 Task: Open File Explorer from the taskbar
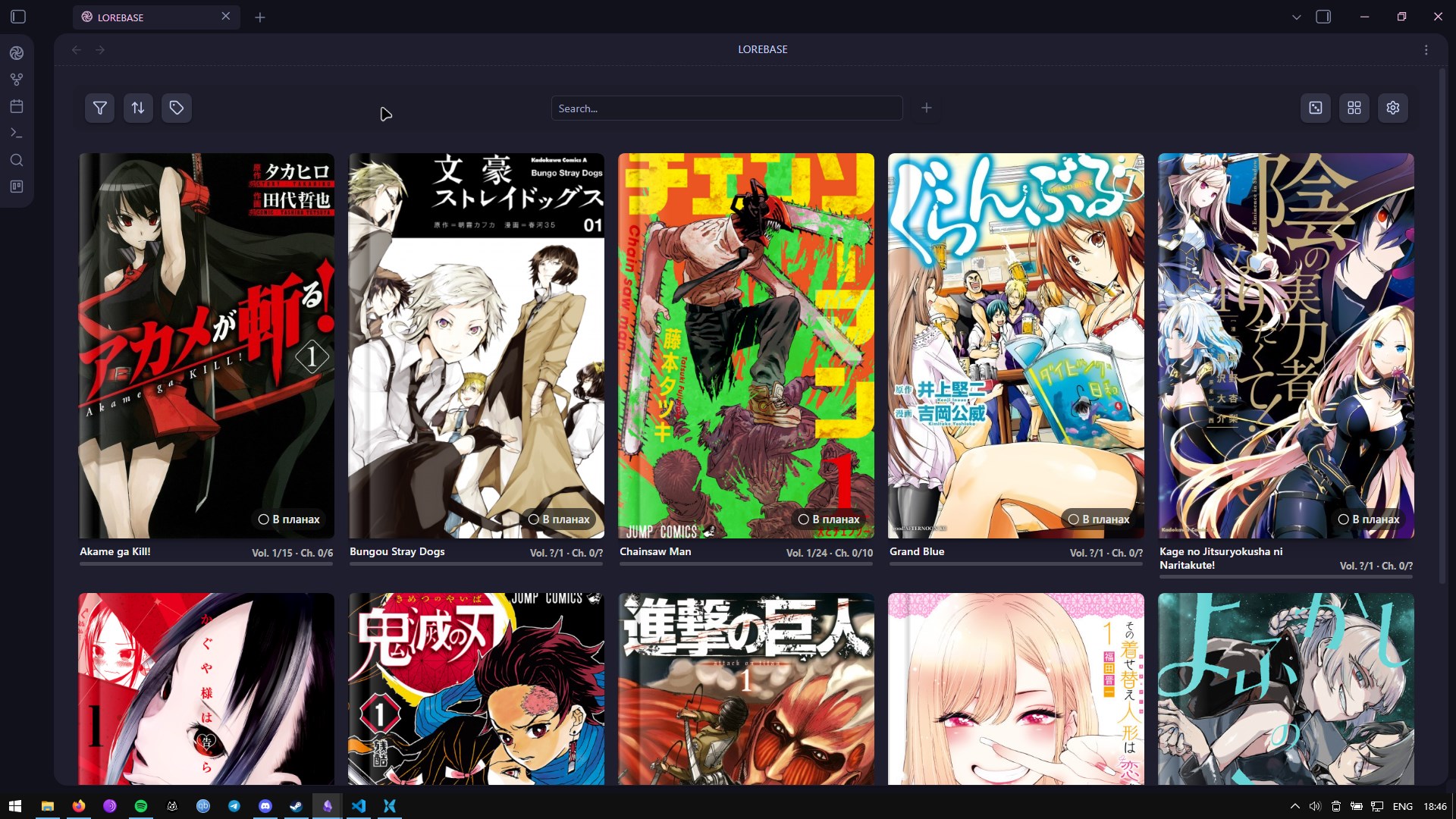click(x=47, y=806)
